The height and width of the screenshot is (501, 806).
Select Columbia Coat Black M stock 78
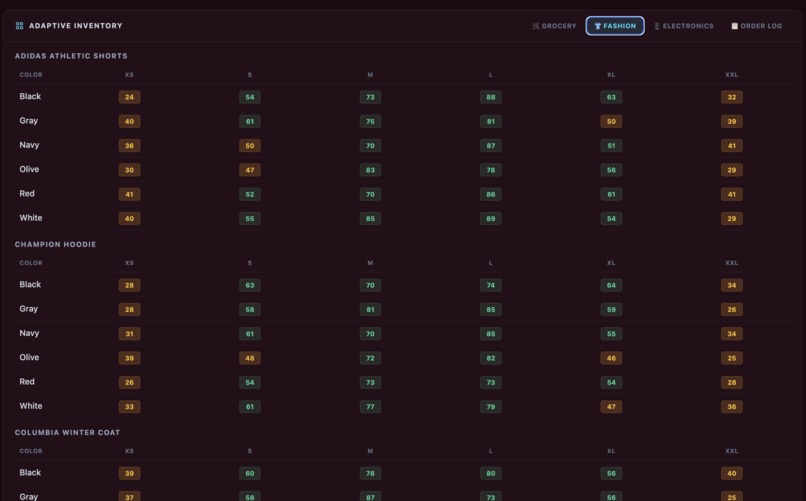[370, 473]
